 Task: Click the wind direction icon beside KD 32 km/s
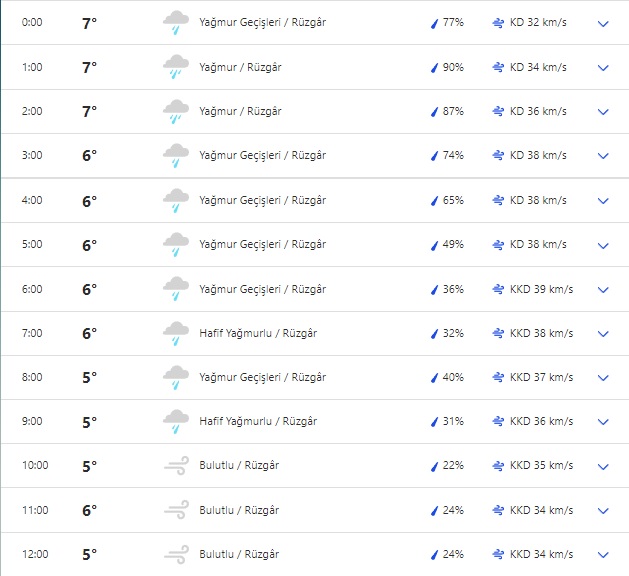point(498,24)
